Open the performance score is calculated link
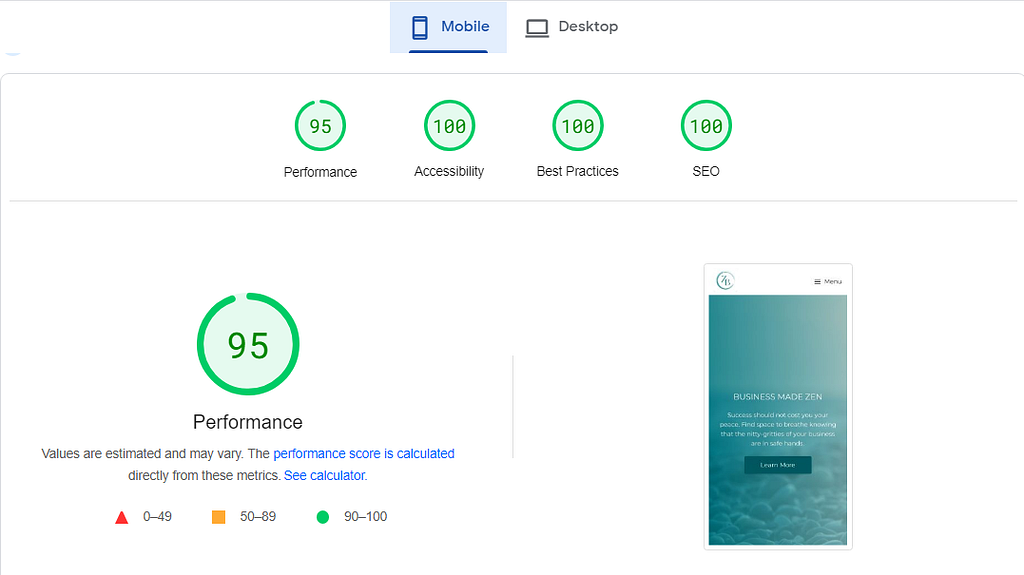The height and width of the screenshot is (575, 1024). 364,453
